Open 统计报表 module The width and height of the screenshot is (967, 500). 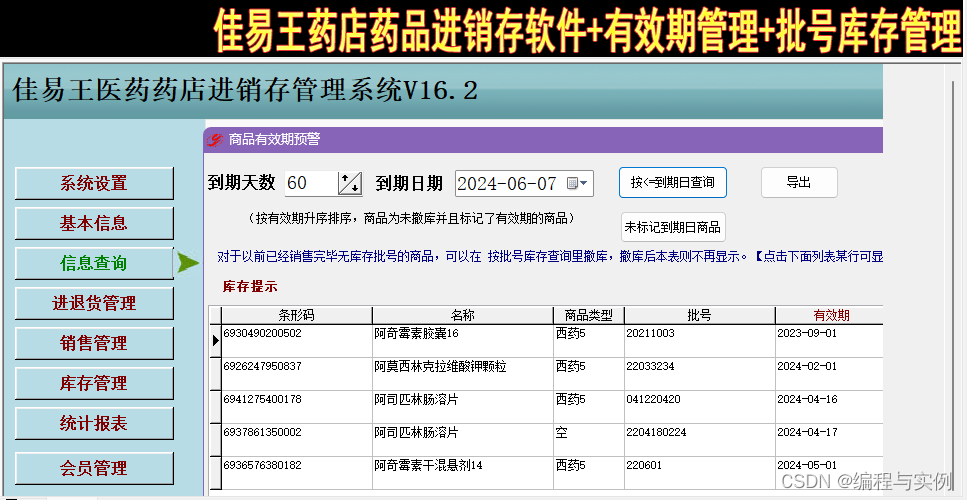(x=94, y=424)
